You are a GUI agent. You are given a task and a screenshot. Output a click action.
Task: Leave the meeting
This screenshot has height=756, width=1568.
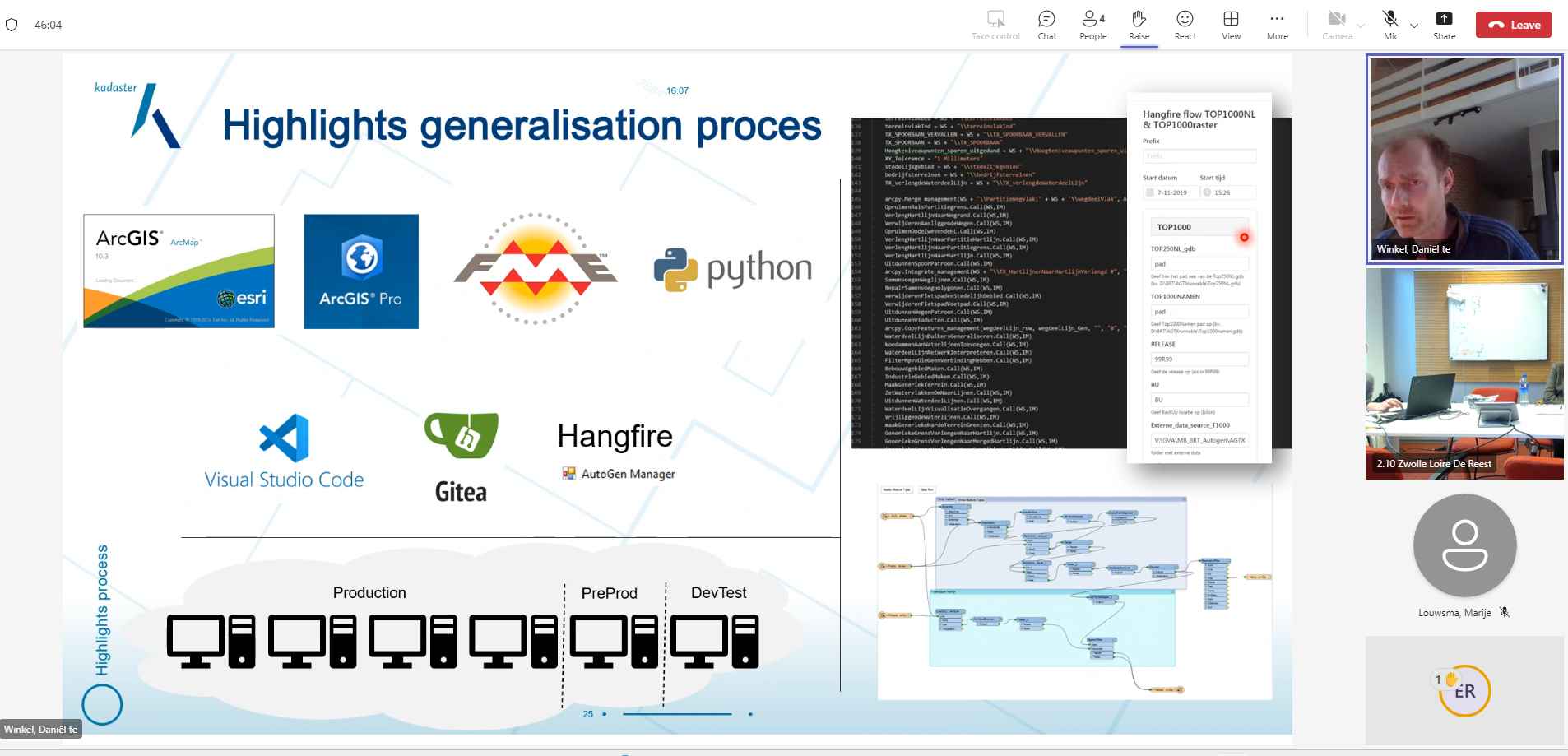[x=1514, y=25]
